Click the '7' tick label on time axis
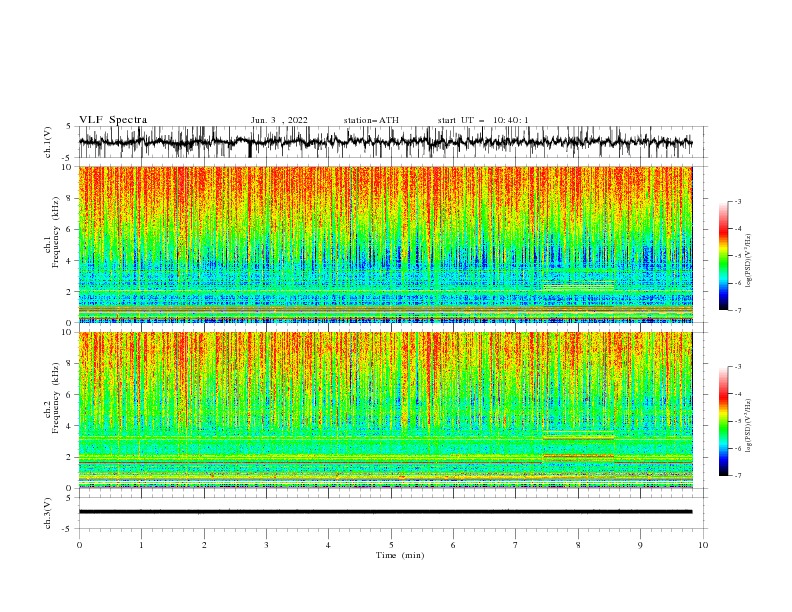792x612 pixels. pyautogui.click(x=516, y=545)
